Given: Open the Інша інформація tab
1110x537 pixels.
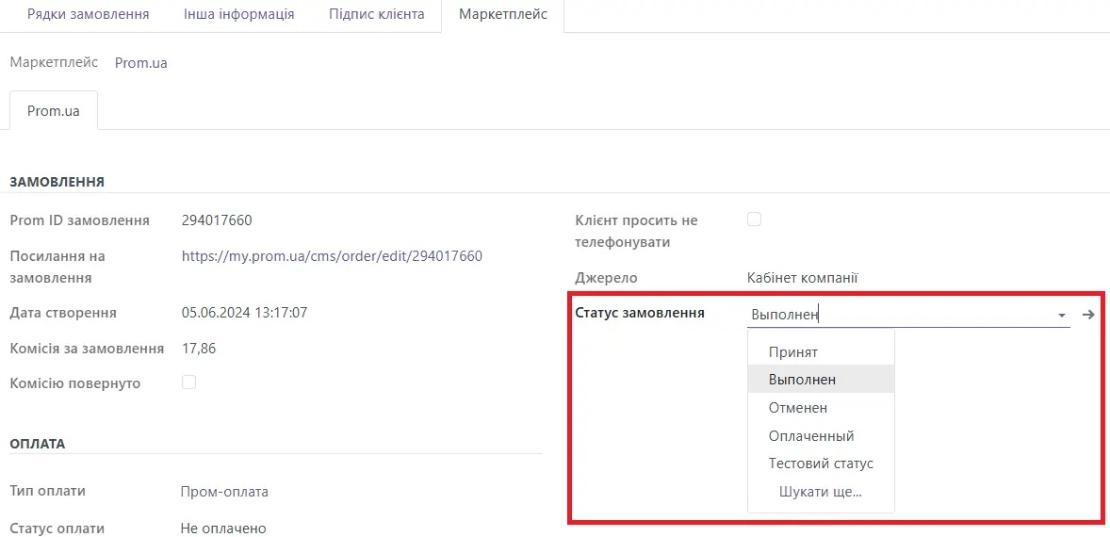Looking at the screenshot, I should 238,15.
